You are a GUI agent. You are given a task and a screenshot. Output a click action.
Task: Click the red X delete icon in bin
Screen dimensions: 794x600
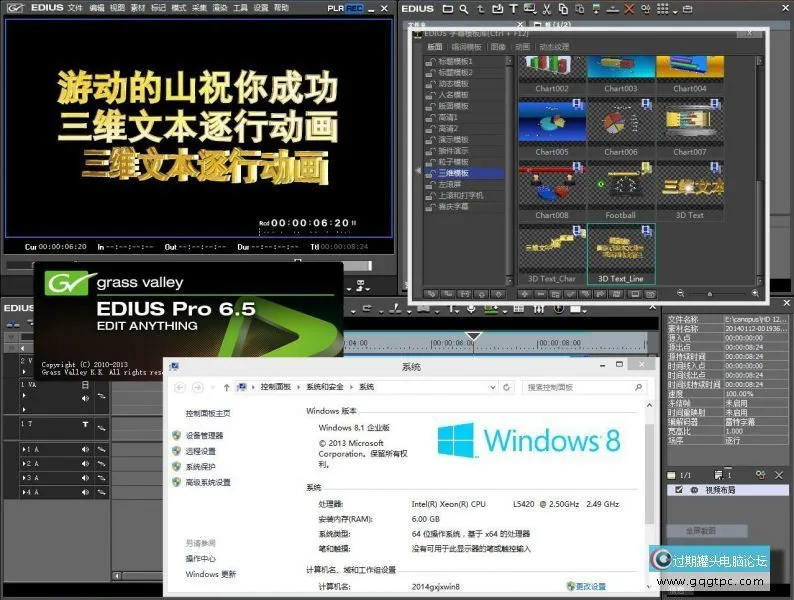click(x=629, y=9)
